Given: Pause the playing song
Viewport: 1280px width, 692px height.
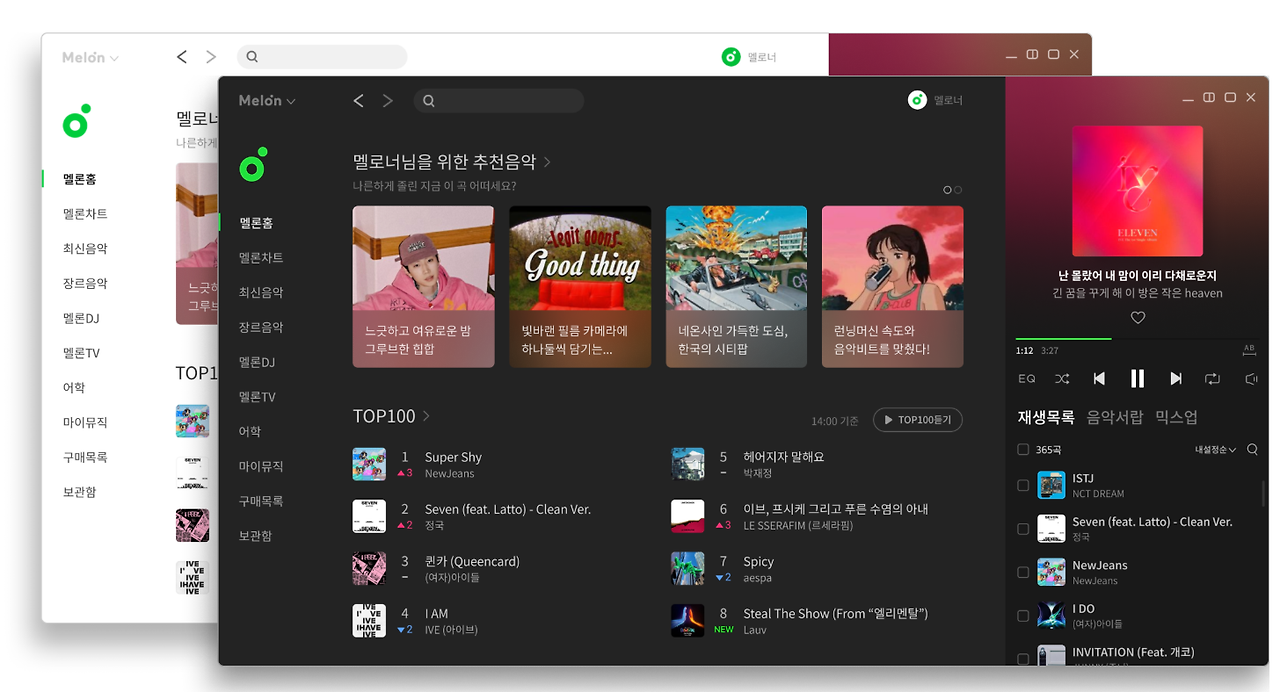Looking at the screenshot, I should coord(1137,379).
